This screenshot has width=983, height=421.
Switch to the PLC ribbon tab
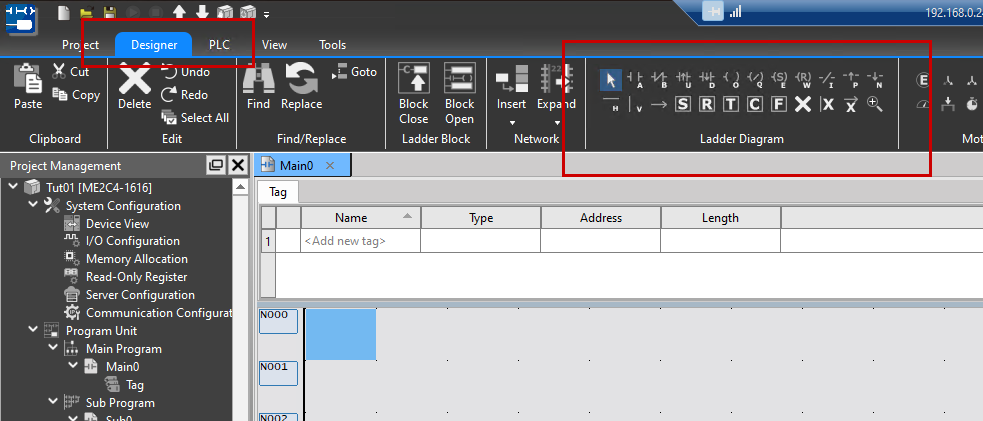(x=218, y=45)
